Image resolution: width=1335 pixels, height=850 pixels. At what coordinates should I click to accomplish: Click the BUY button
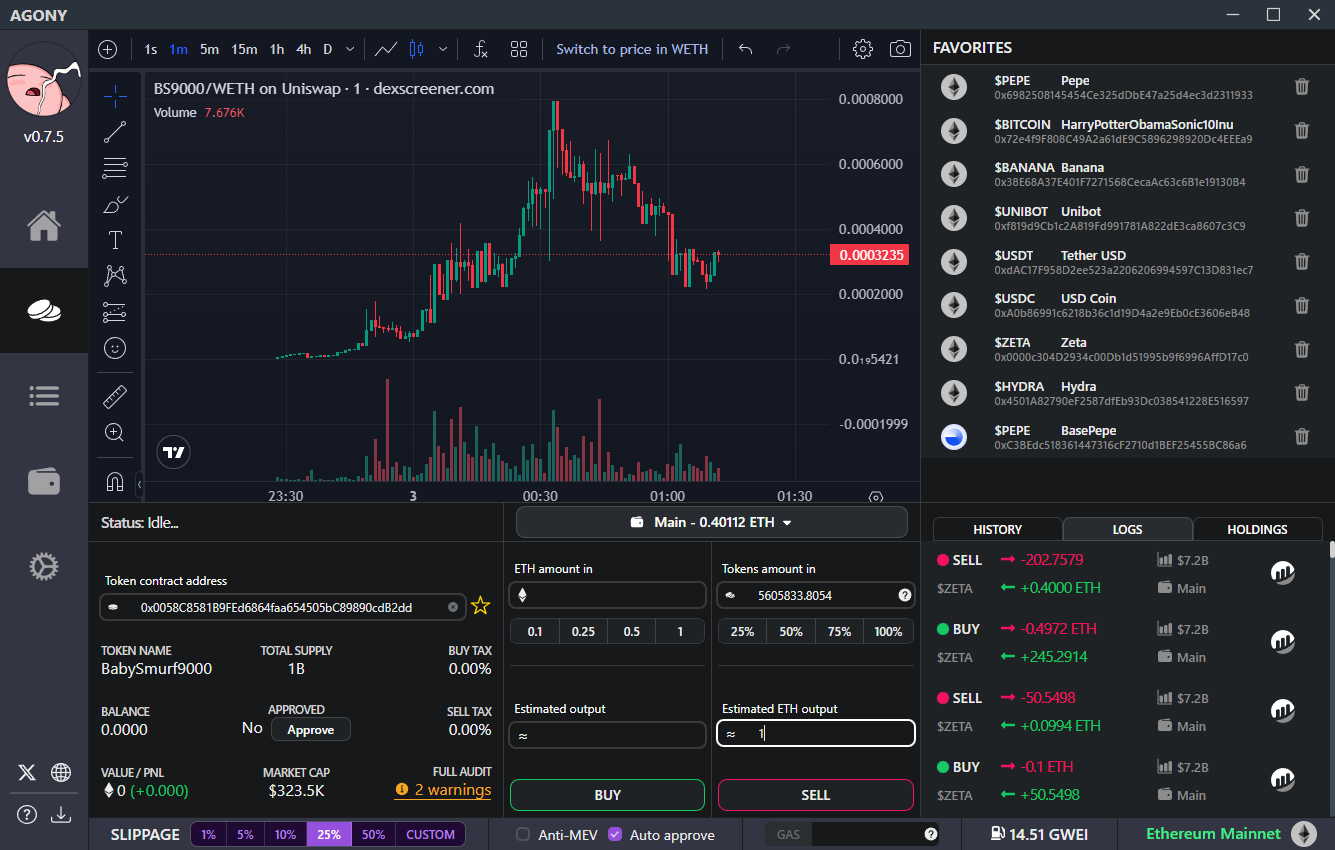(x=607, y=795)
